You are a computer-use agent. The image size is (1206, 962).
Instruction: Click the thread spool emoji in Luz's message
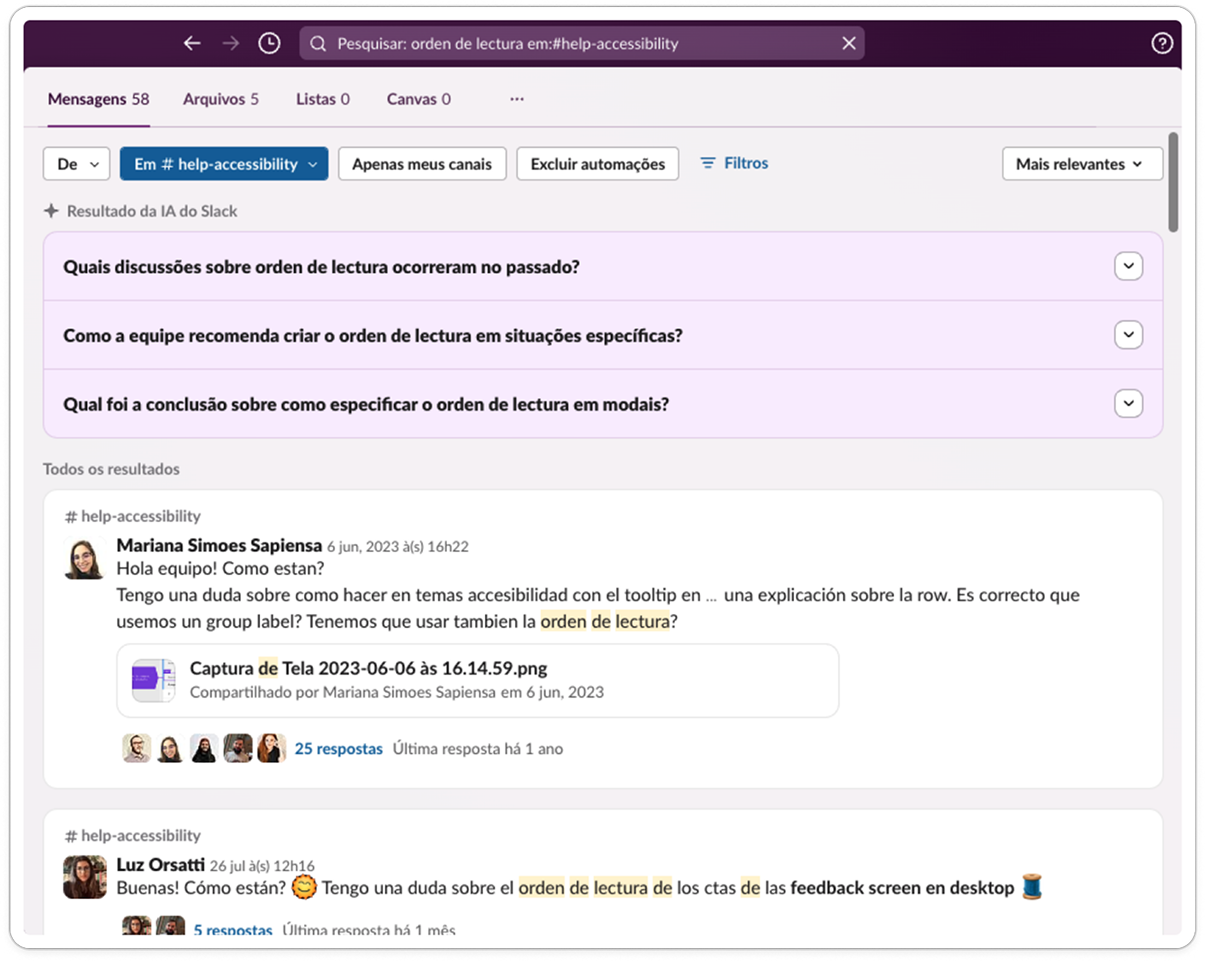(x=1032, y=887)
